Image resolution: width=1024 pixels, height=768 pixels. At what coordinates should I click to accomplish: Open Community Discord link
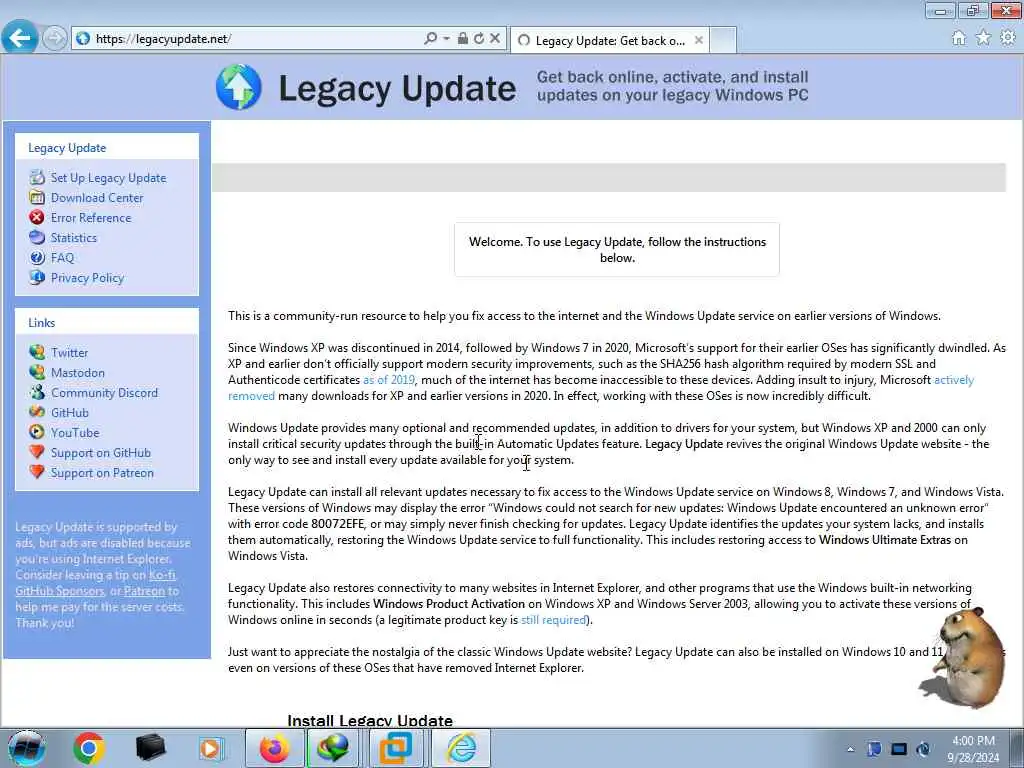click(x=104, y=393)
